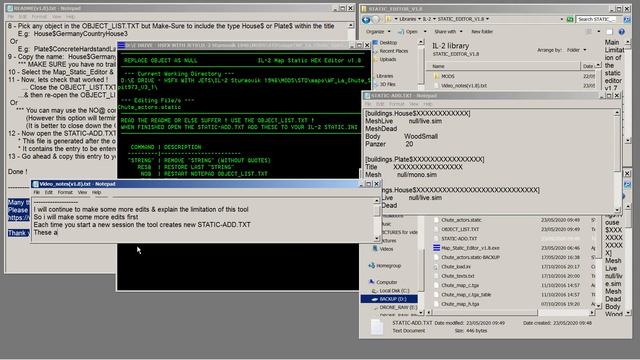Screen dimensions: 640x360
Task: Click Date column header in file list
Action: tap(588, 66)
